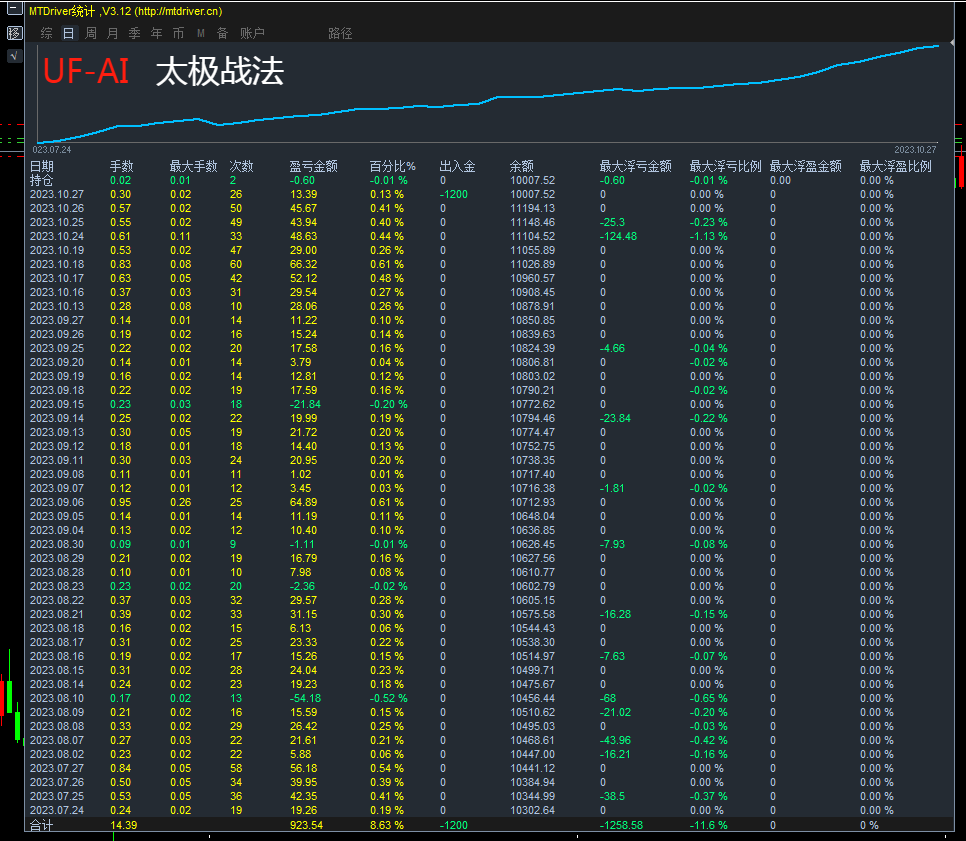Toggle the 日 daily view button

67,33
